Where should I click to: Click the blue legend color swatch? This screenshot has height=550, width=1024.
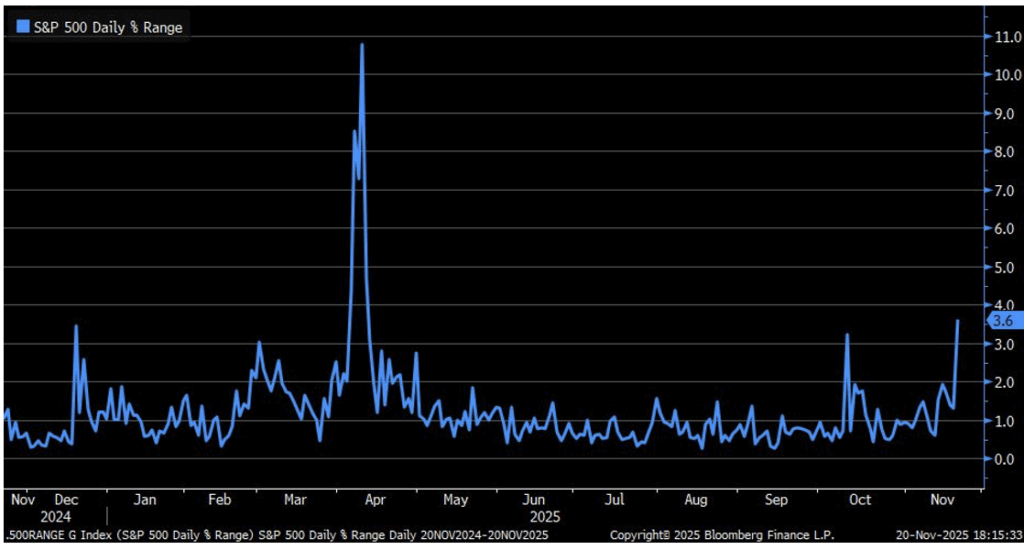pyautogui.click(x=22, y=28)
